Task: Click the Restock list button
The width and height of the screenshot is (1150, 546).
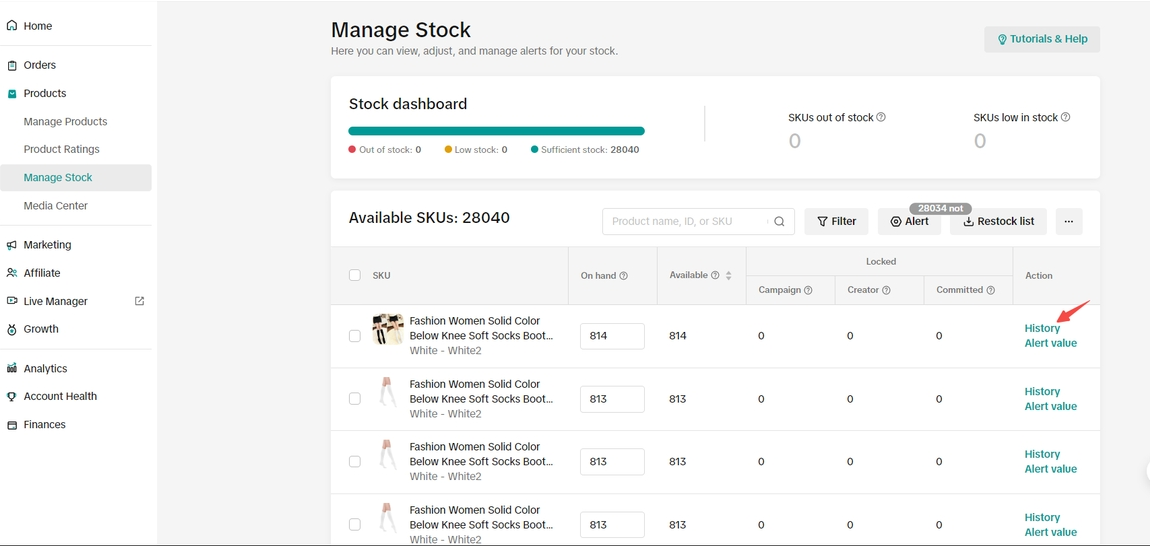Action: pos(998,222)
